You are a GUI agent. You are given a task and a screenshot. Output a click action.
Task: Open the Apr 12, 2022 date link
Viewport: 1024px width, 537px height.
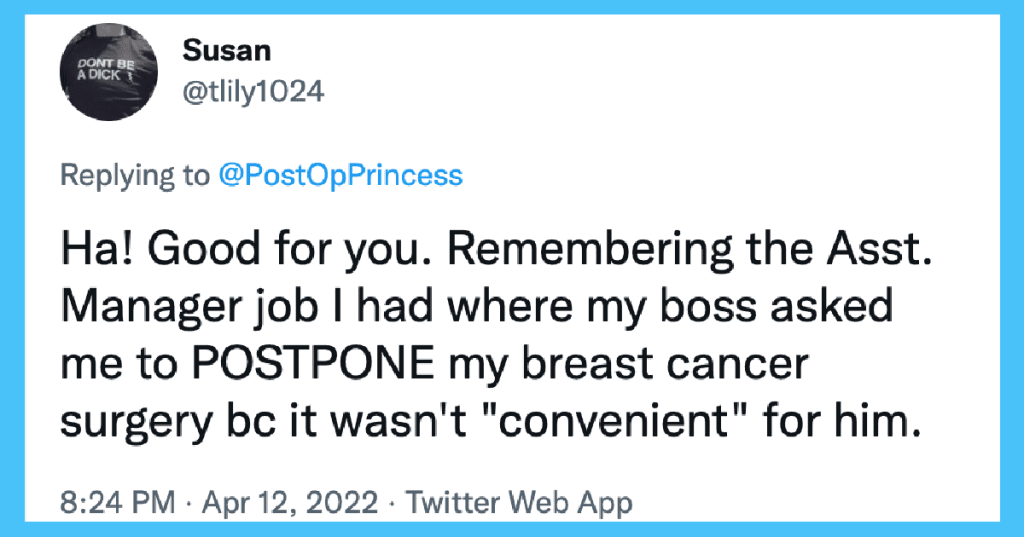pos(291,502)
